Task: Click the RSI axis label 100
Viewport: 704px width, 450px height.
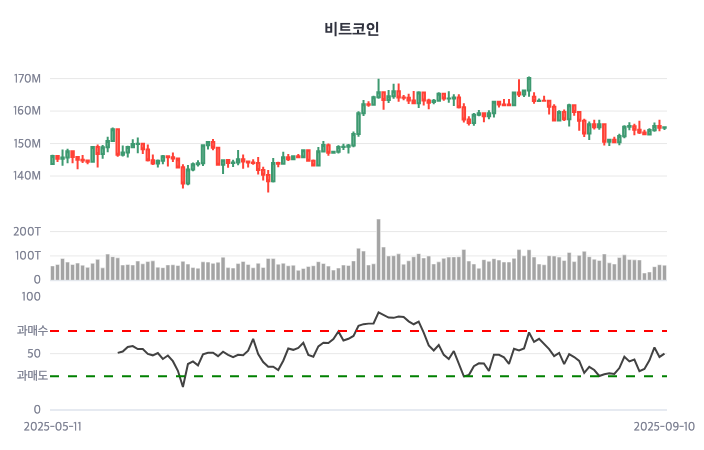Action: click(31, 297)
